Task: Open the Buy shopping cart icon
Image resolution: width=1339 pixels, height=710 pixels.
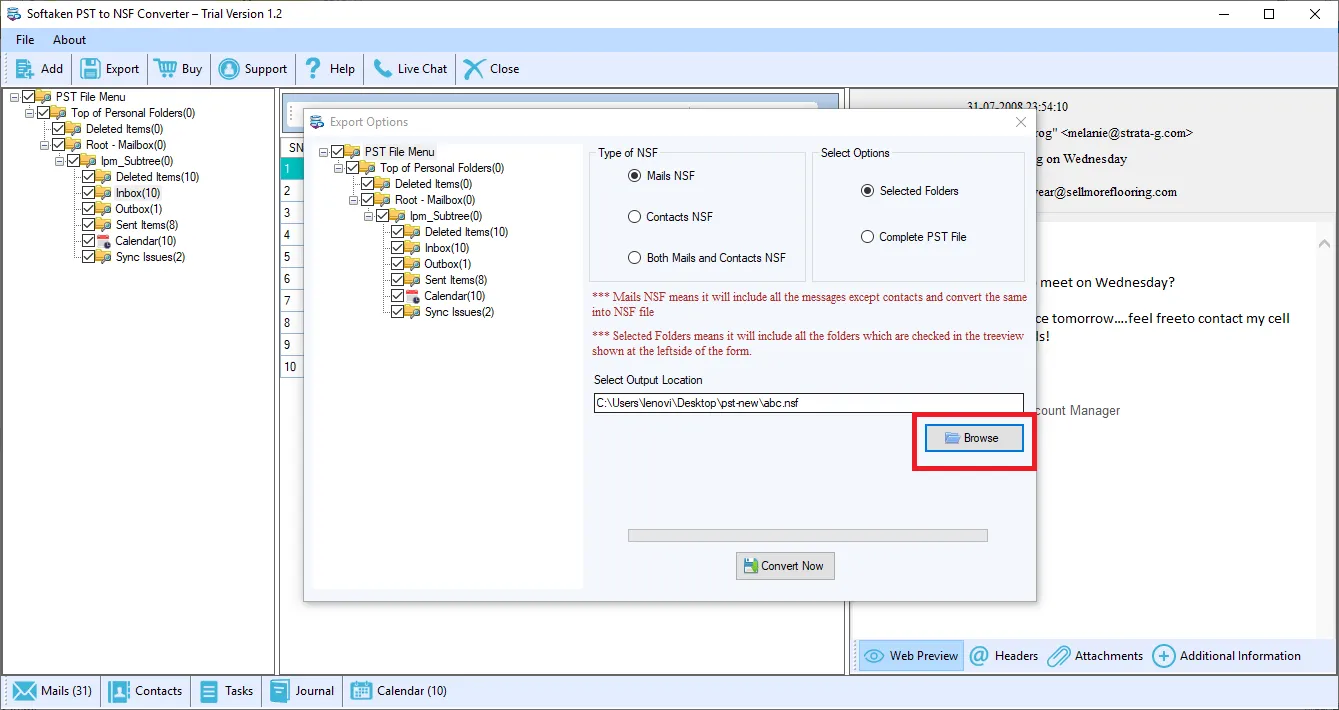Action: (165, 69)
